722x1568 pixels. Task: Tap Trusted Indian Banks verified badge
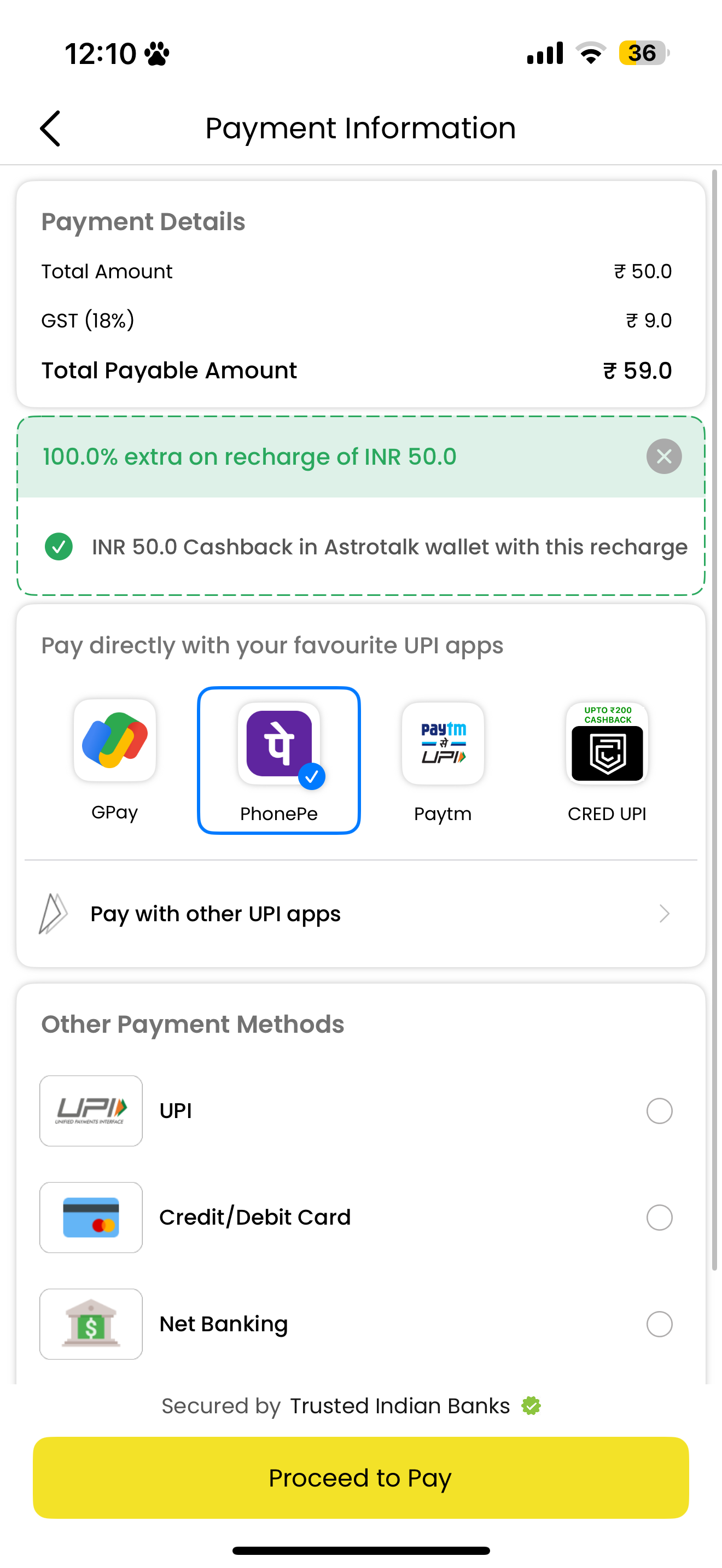pyautogui.click(x=531, y=1406)
